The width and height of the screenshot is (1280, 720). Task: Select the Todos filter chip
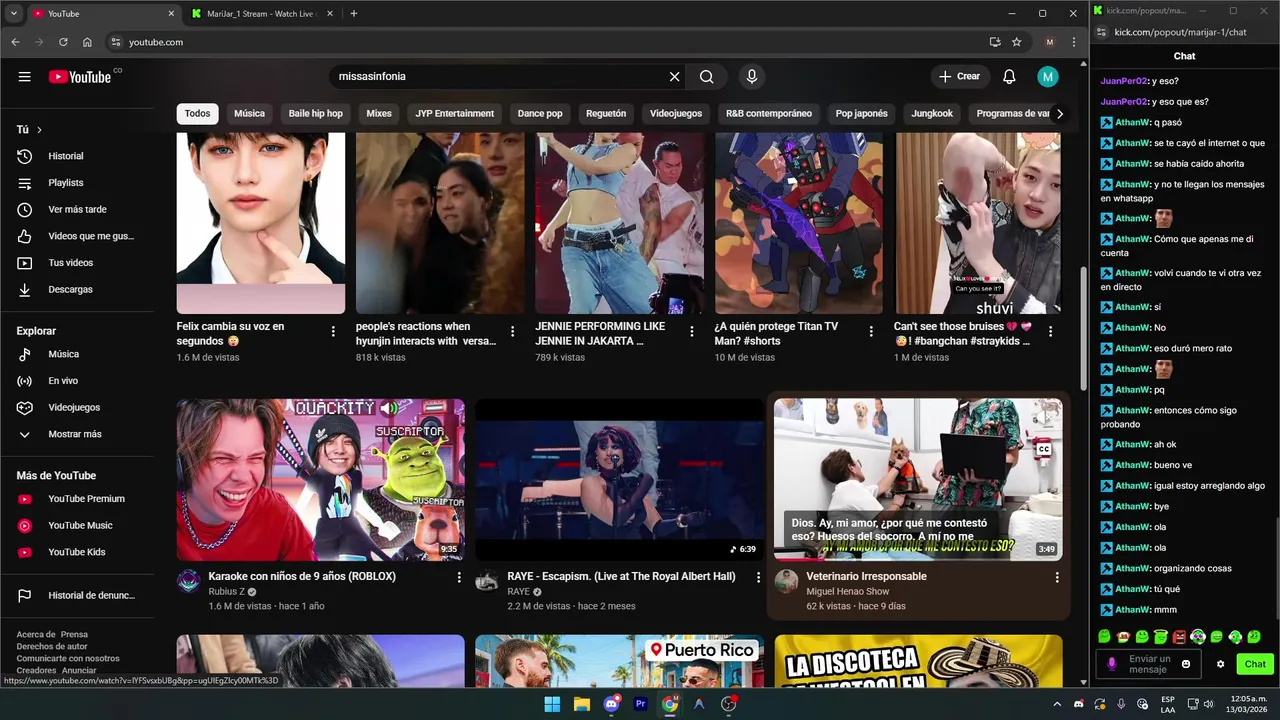197,114
